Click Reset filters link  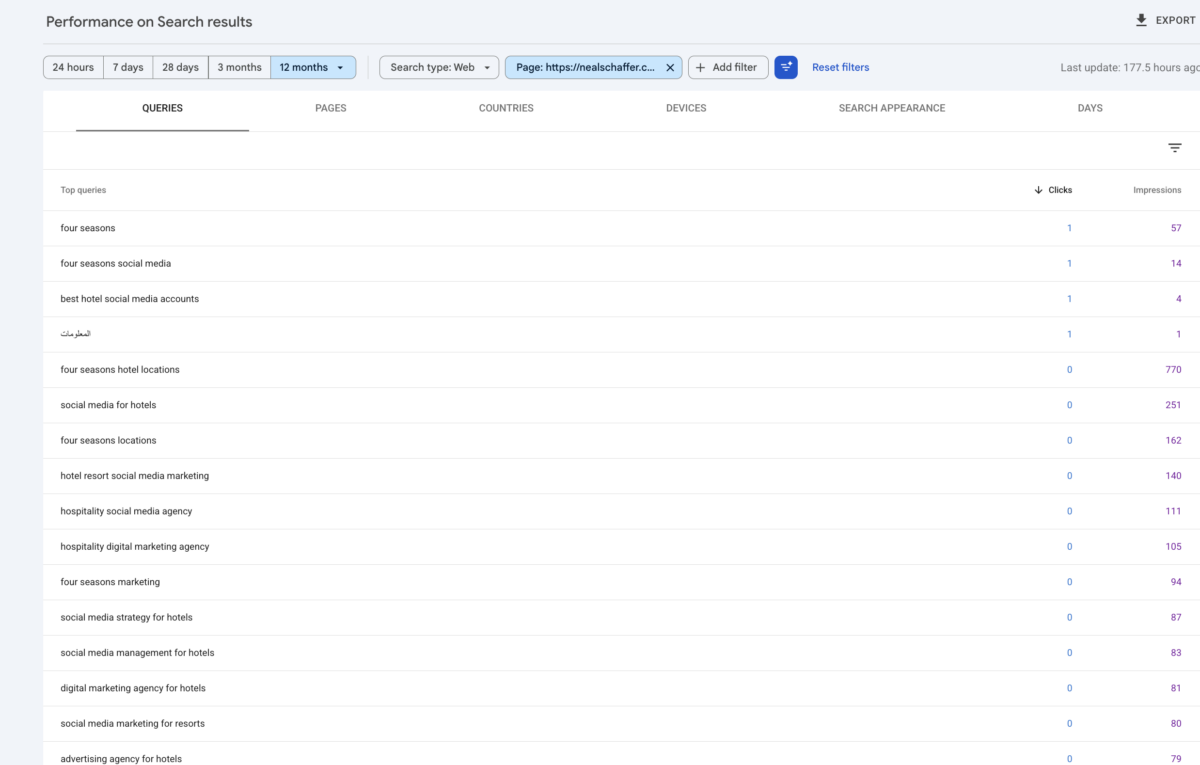840,67
